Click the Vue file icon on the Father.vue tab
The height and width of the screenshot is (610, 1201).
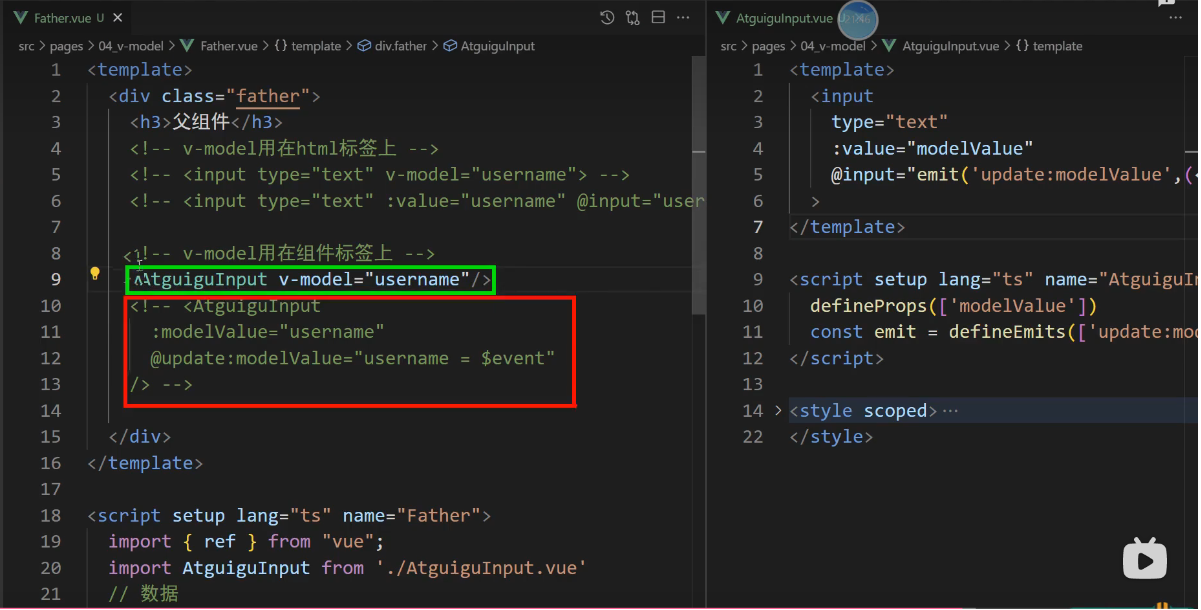coord(21,18)
